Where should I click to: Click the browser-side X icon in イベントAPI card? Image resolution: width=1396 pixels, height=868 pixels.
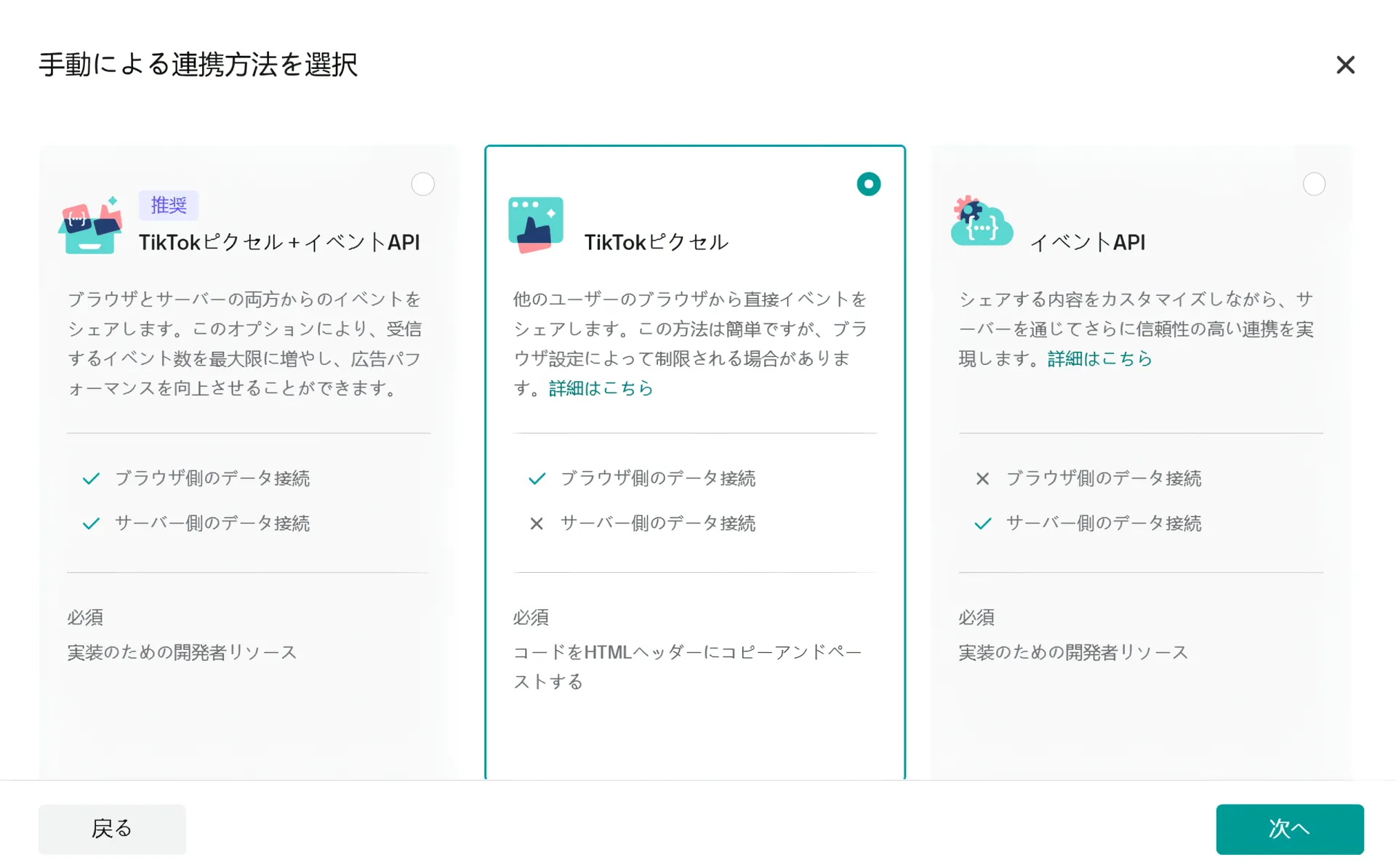pos(982,478)
